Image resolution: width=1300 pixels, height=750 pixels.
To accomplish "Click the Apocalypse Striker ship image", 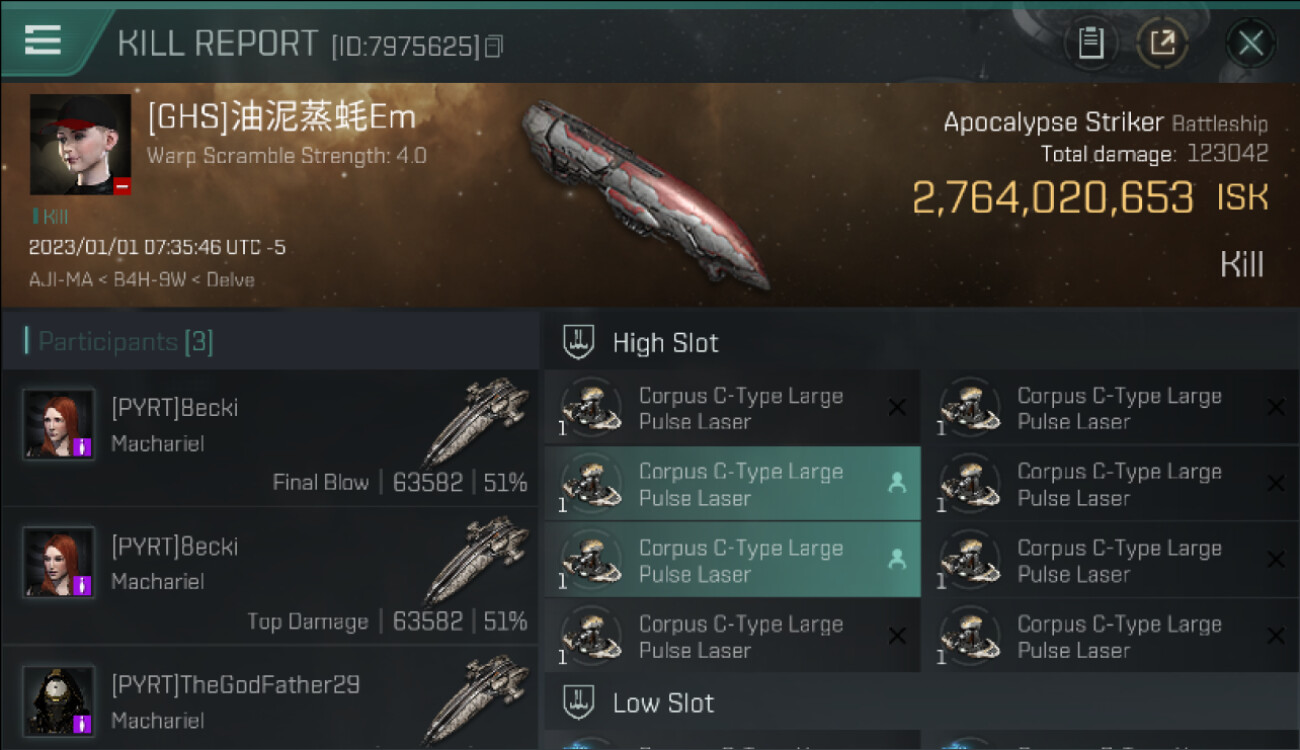I will point(645,192).
